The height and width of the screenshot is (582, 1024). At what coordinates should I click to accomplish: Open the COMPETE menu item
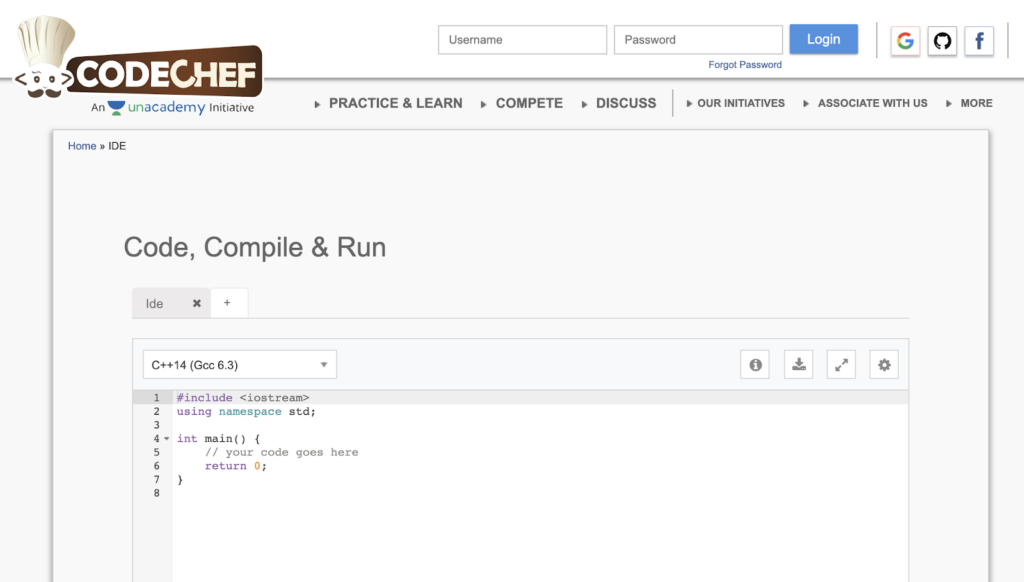(529, 103)
